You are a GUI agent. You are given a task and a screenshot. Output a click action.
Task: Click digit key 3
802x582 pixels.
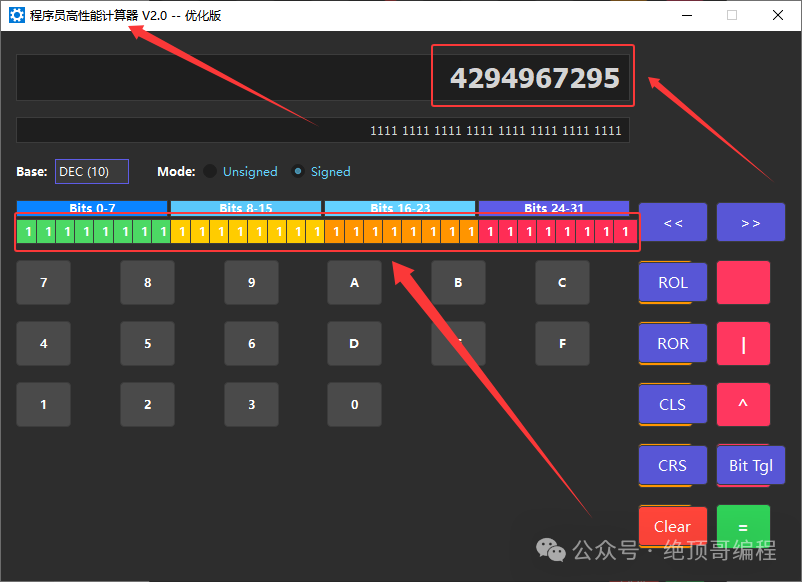pyautogui.click(x=251, y=404)
